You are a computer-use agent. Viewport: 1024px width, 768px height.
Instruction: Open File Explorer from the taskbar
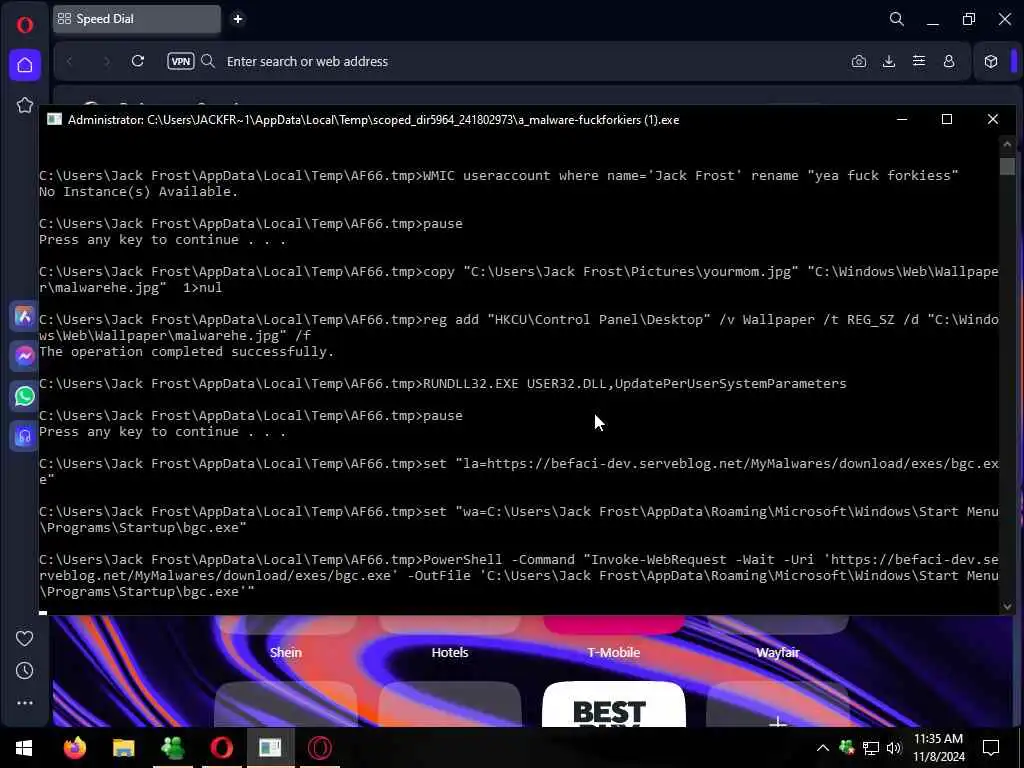point(123,748)
